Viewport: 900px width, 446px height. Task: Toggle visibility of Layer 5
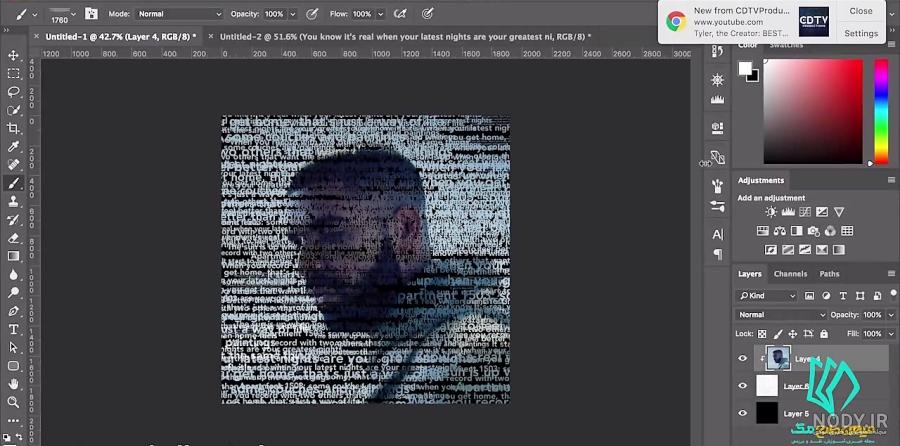tap(743, 413)
